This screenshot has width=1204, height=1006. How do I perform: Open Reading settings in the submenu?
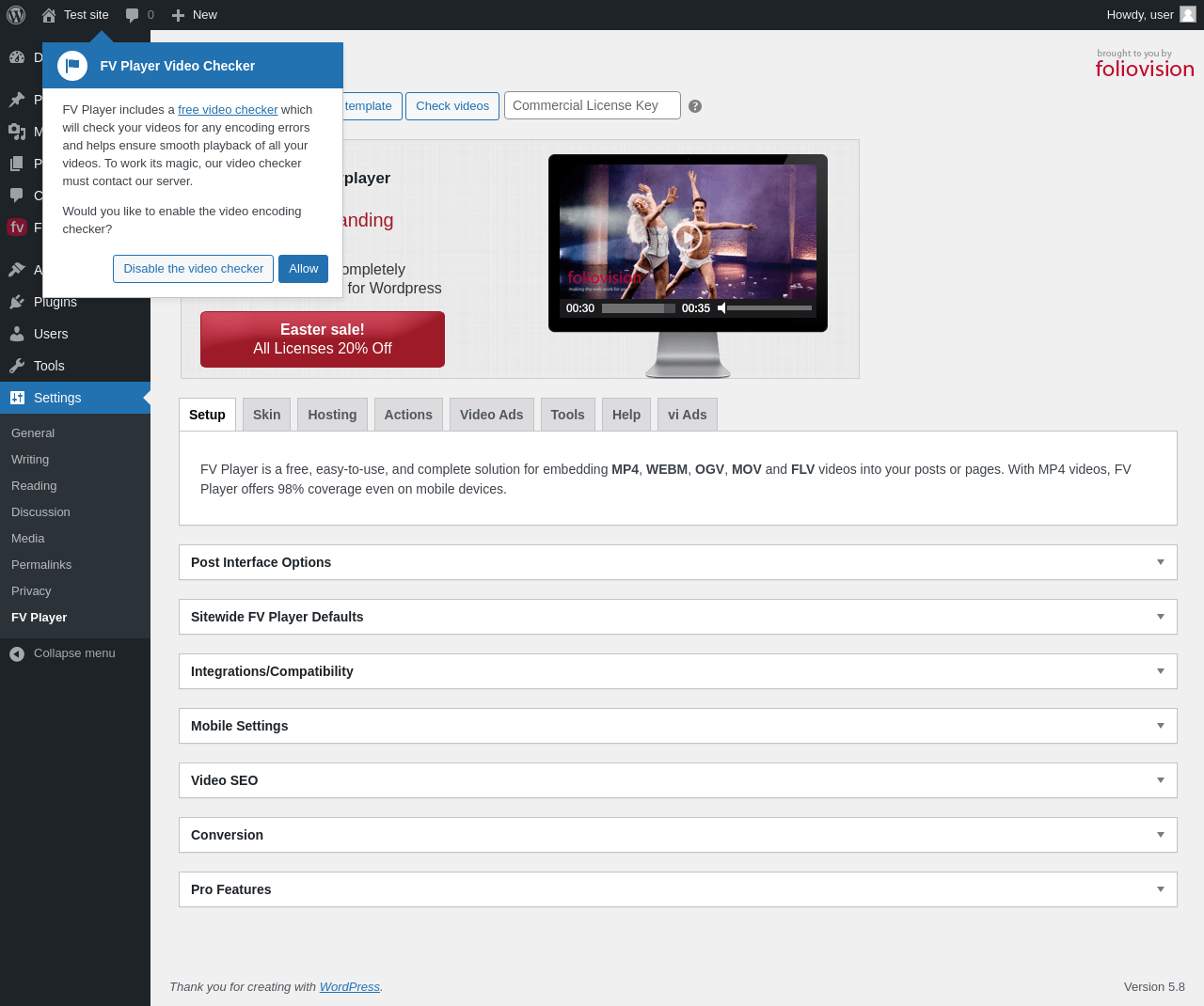[x=34, y=486]
